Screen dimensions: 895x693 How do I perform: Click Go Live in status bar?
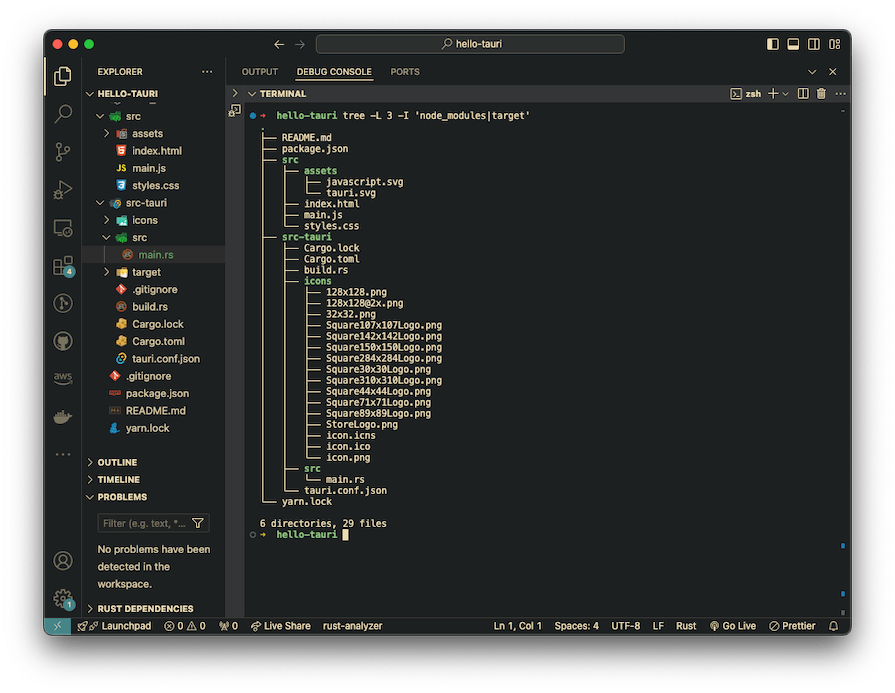(x=733, y=626)
